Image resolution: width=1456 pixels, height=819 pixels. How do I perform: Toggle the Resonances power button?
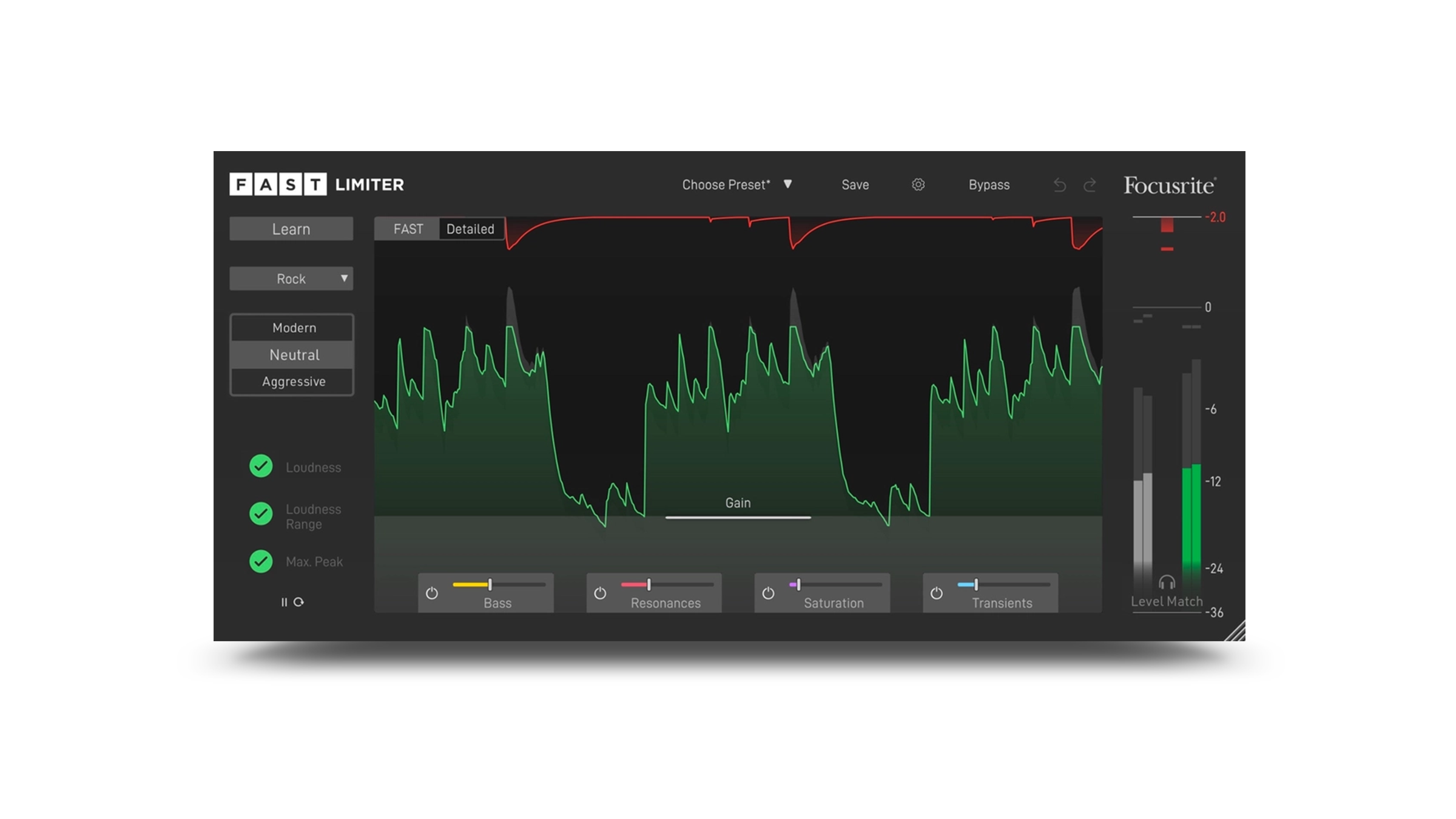pyautogui.click(x=600, y=593)
